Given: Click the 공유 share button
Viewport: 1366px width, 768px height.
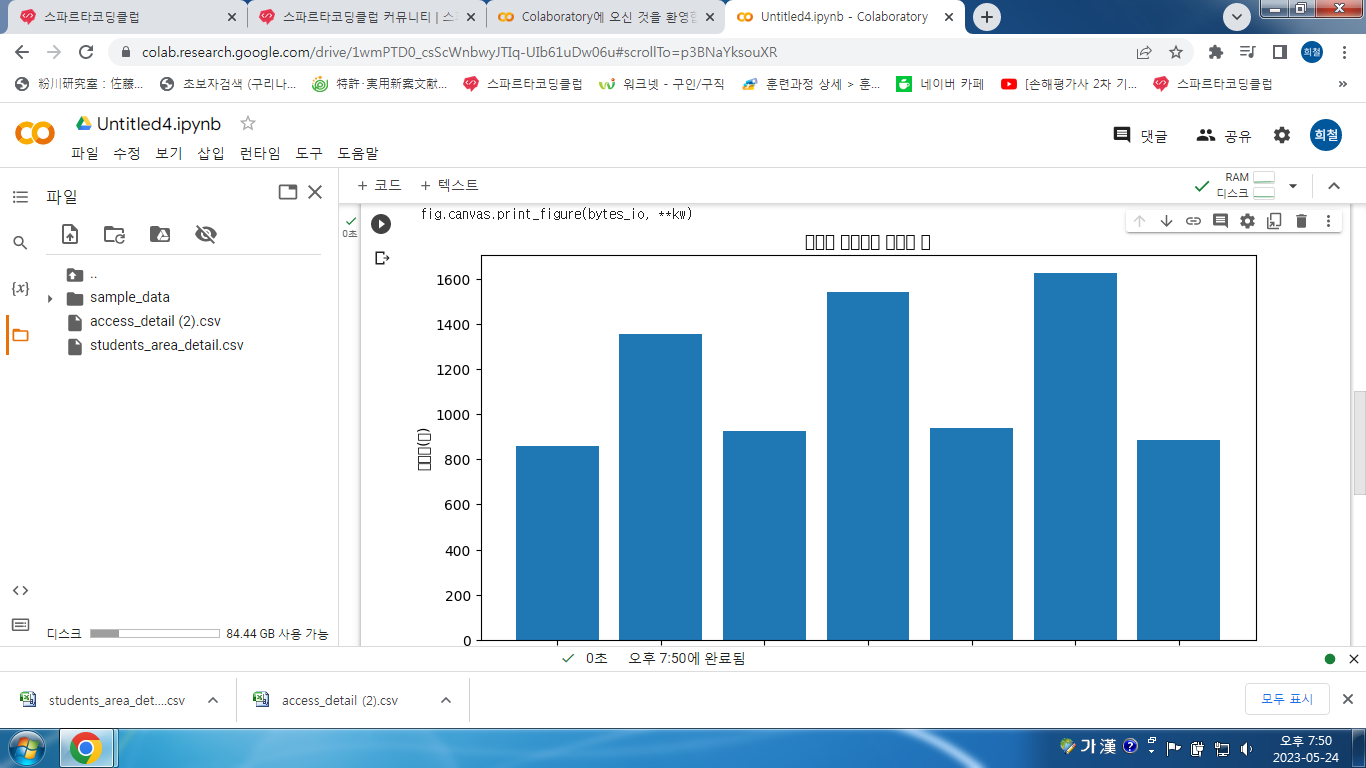Looking at the screenshot, I should 1224,135.
